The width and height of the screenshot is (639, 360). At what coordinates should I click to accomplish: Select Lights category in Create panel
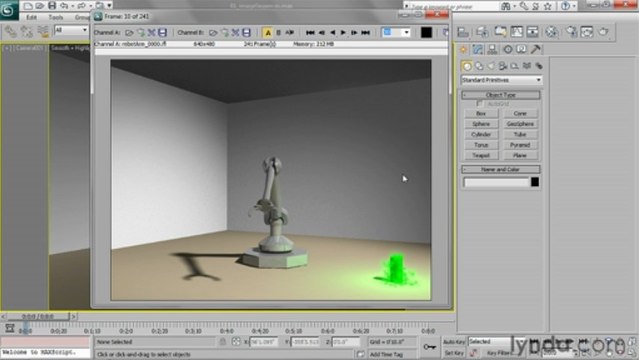click(x=491, y=66)
